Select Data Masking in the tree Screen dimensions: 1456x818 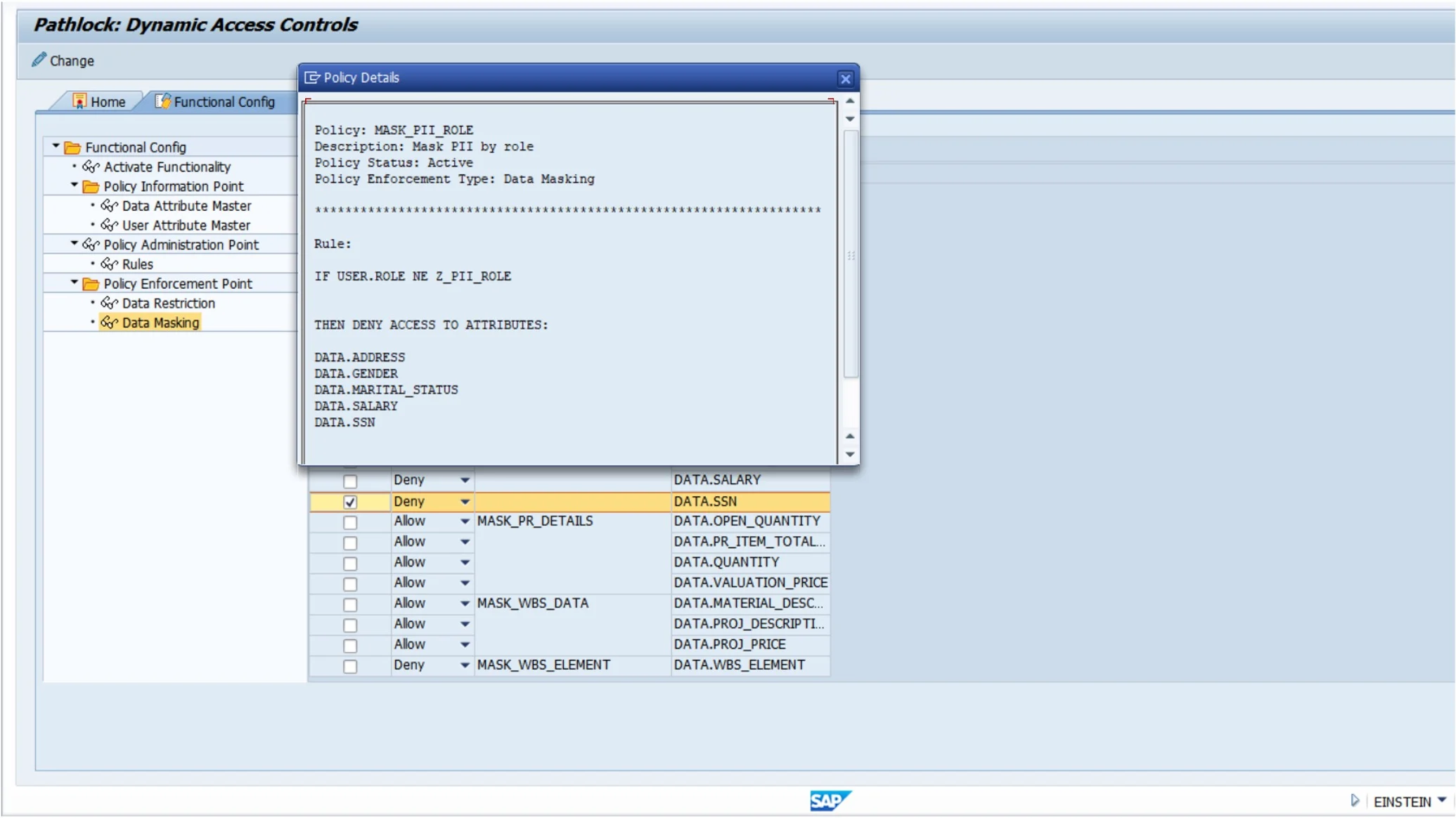(x=160, y=323)
